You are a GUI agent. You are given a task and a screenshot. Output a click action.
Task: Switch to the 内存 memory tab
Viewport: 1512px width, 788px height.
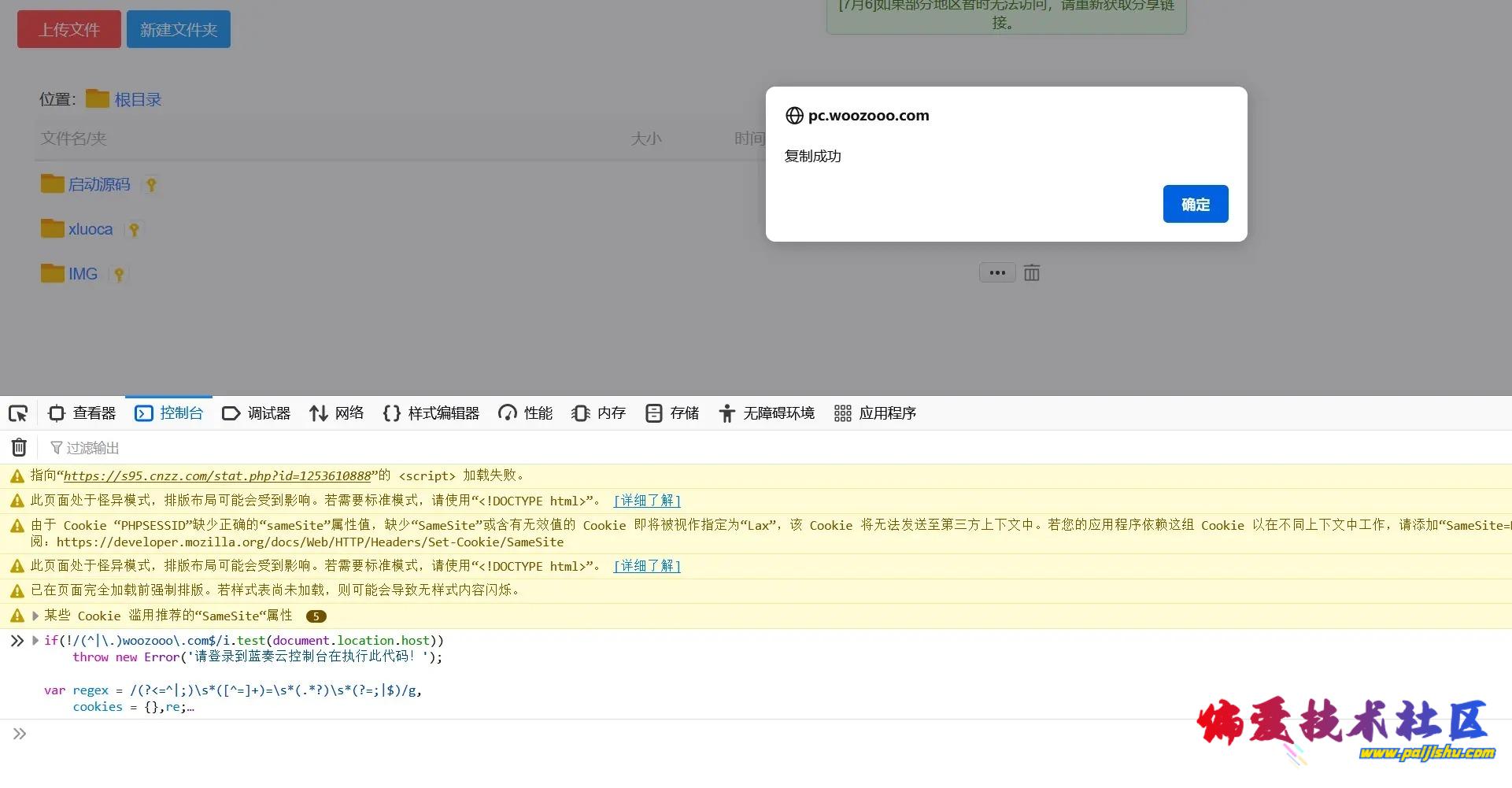[x=599, y=413]
